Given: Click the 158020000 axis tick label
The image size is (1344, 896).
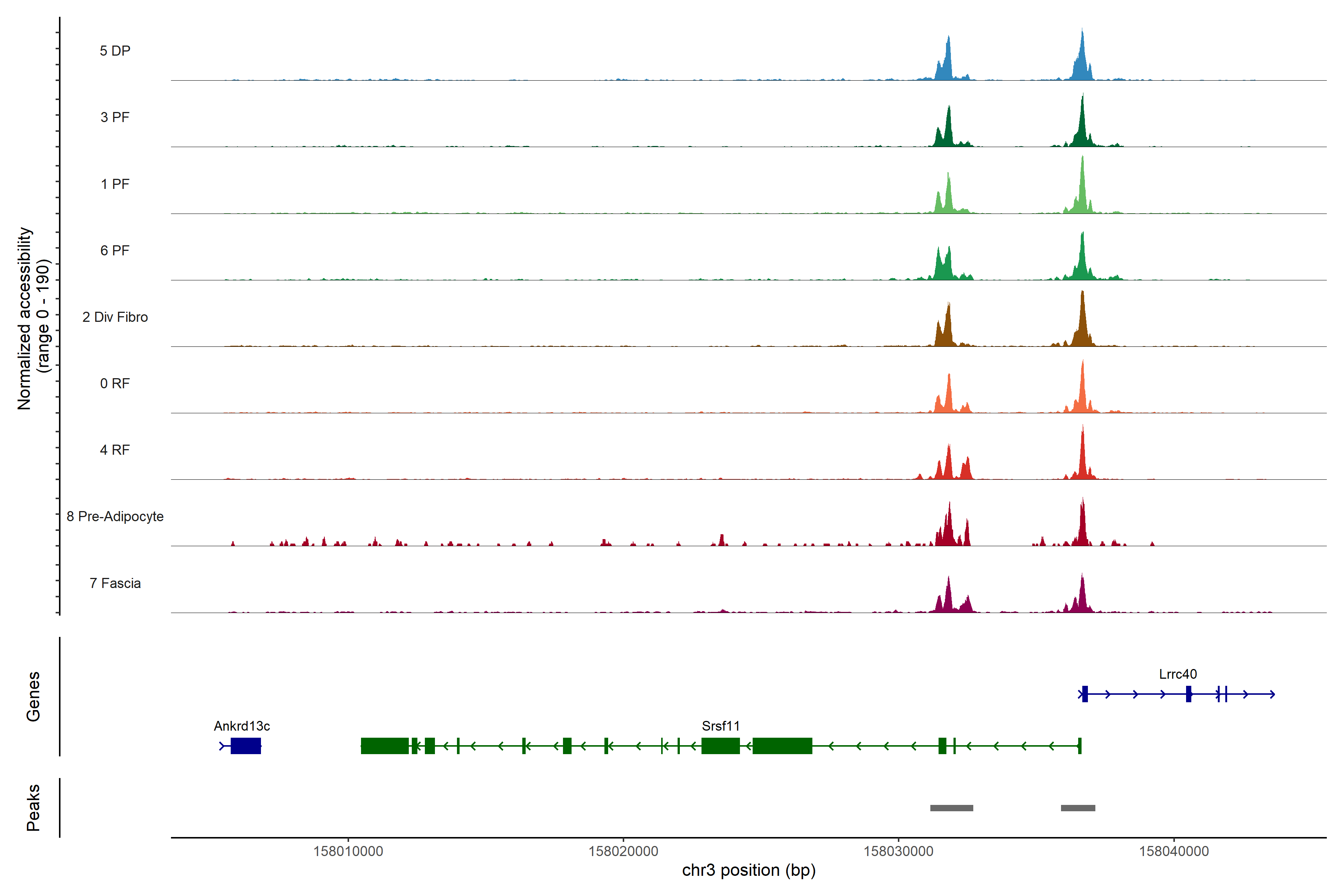Looking at the screenshot, I should point(623,851).
